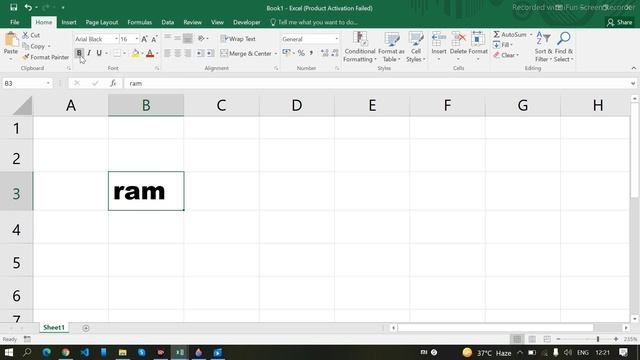Switch to the Formulas tab
Screen dimensions: 640x360
coord(140,22)
